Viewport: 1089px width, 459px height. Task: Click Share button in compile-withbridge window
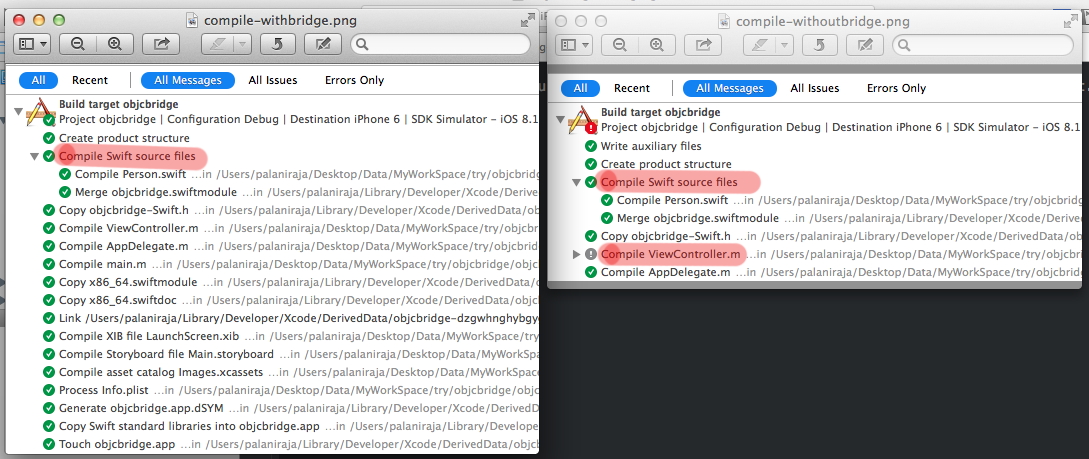coord(161,44)
